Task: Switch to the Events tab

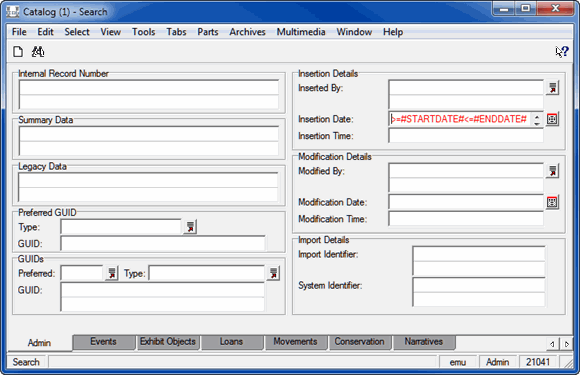Action: coord(104,342)
